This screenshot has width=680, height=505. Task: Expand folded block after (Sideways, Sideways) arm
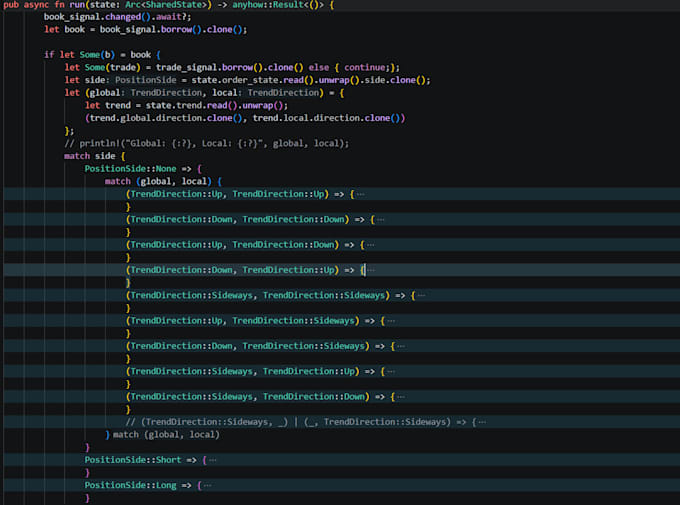422,296
